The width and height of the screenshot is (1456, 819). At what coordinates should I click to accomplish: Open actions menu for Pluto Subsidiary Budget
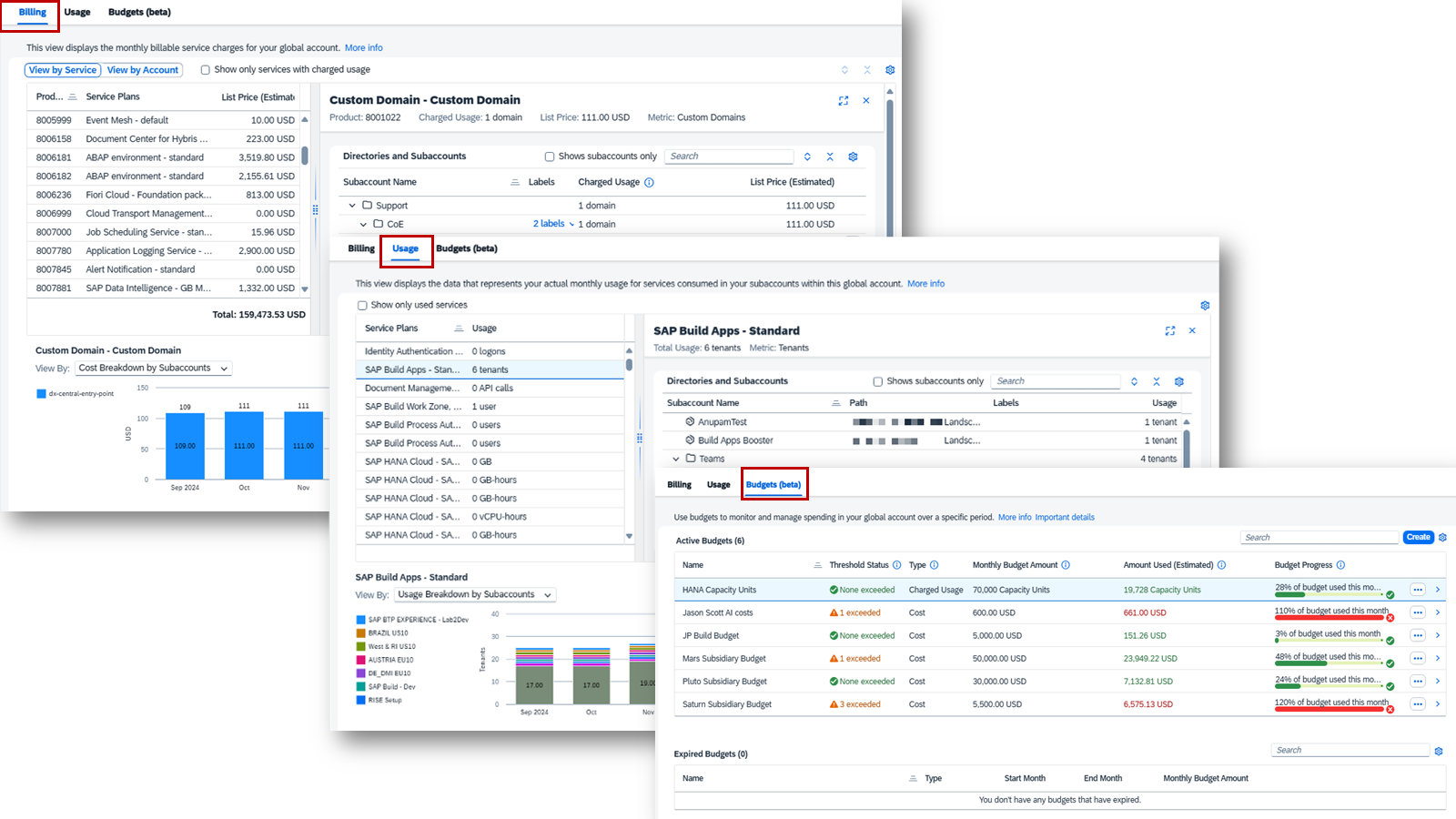[1418, 681]
